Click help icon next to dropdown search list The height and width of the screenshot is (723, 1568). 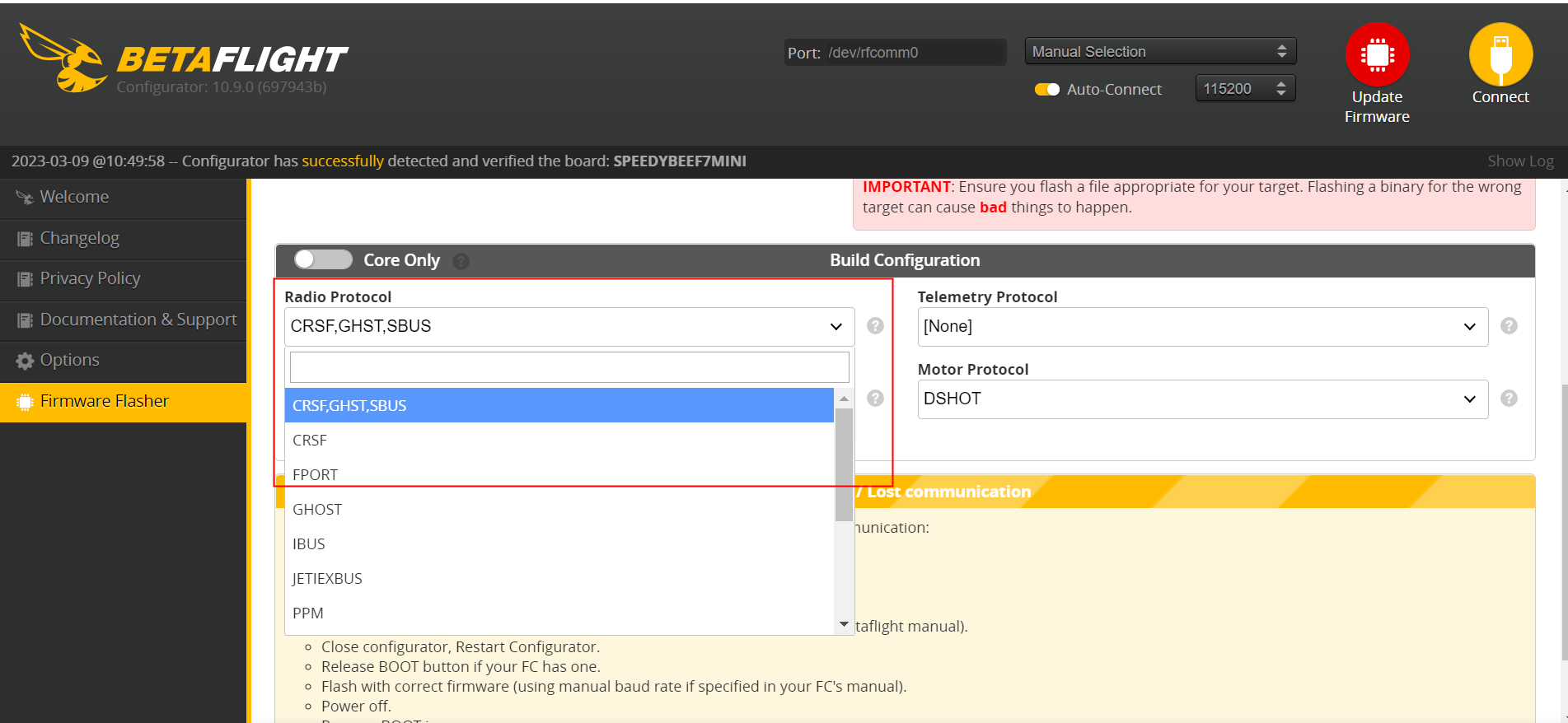pos(875,399)
